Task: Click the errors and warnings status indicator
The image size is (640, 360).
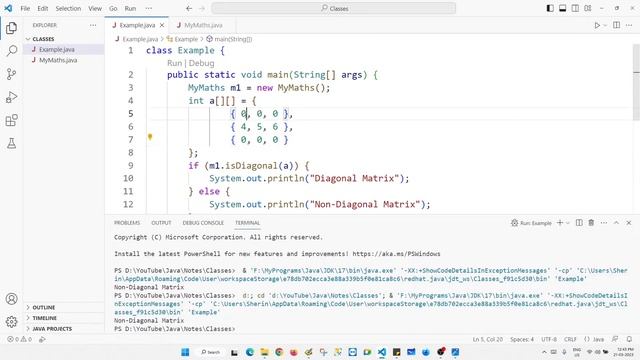Action: (20, 339)
